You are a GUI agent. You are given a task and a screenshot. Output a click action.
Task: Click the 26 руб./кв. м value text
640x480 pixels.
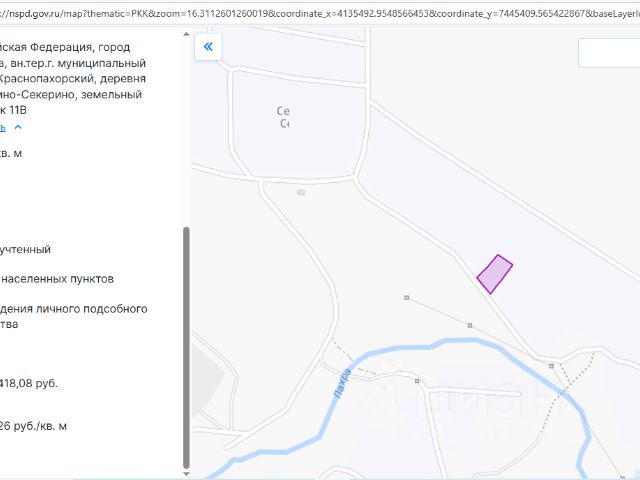point(33,426)
